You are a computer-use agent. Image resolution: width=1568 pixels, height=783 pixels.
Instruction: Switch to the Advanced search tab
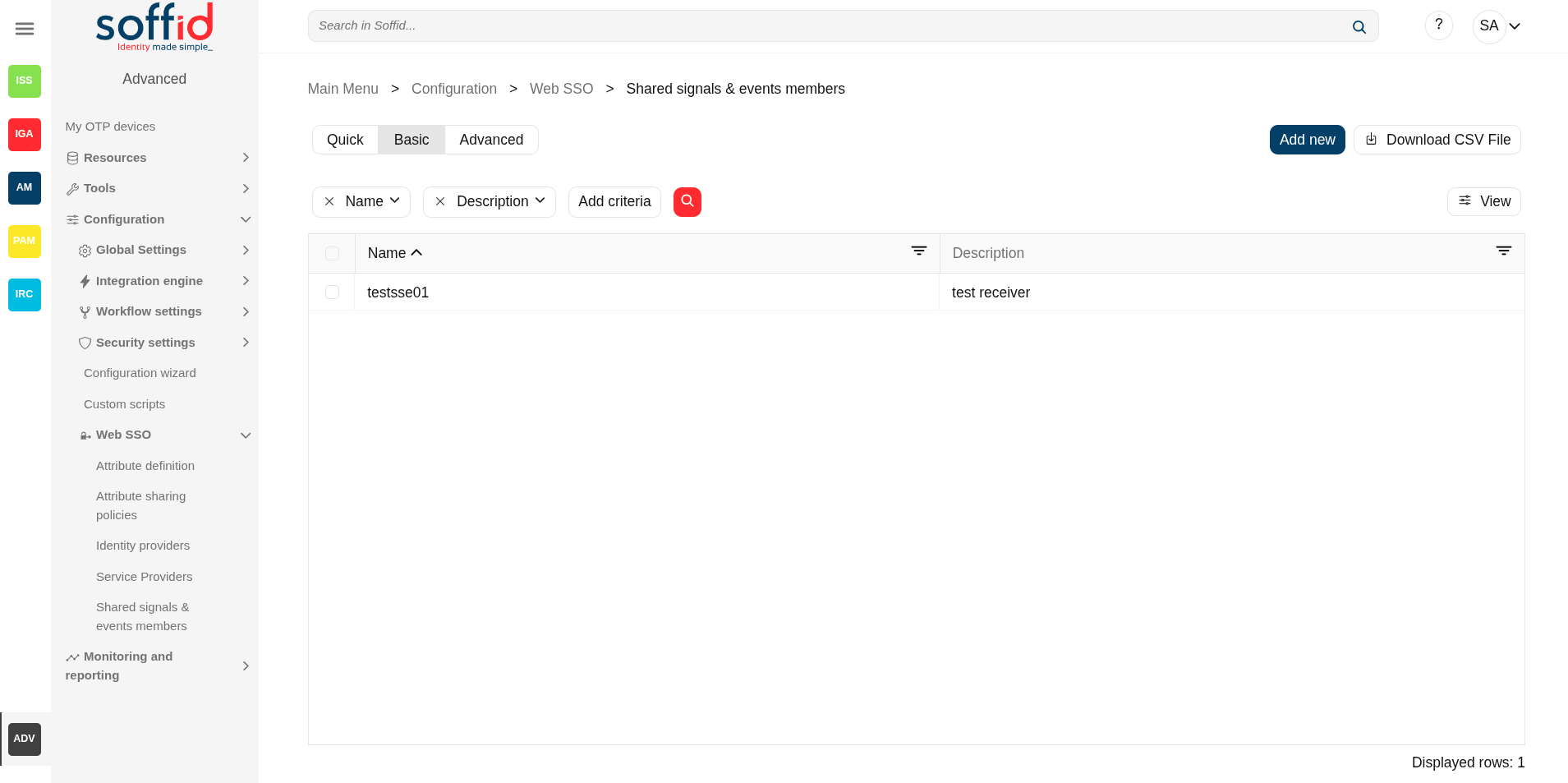(491, 140)
